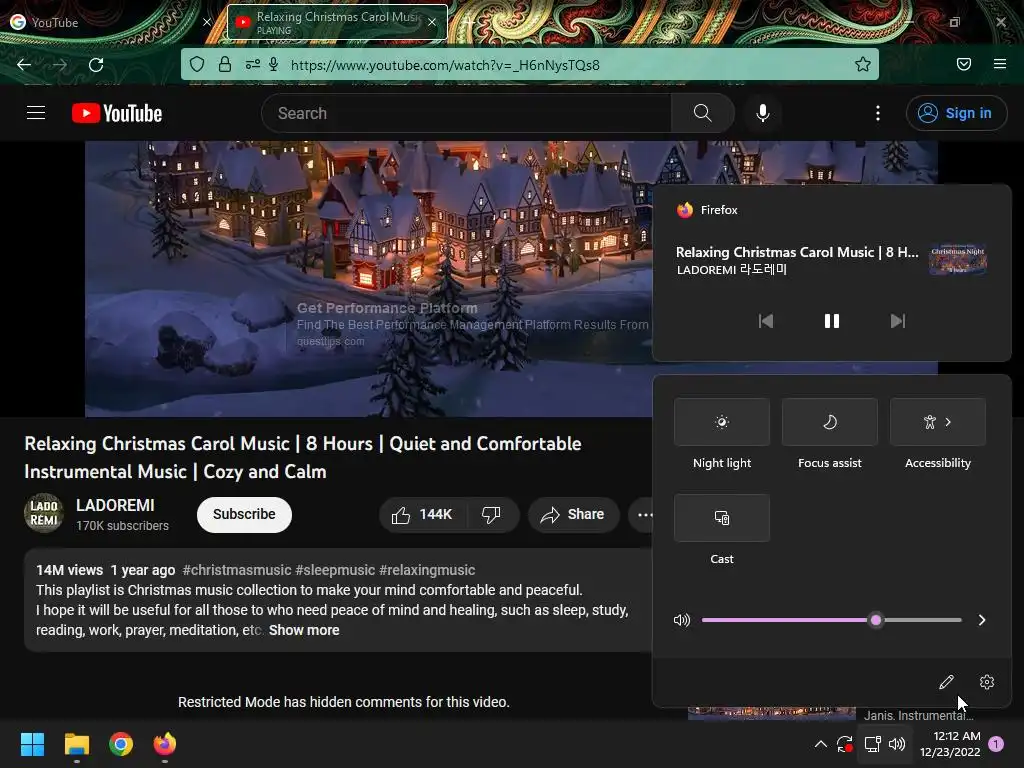Dislike the video
Viewport: 1024px width, 768px height.
pyautogui.click(x=491, y=515)
